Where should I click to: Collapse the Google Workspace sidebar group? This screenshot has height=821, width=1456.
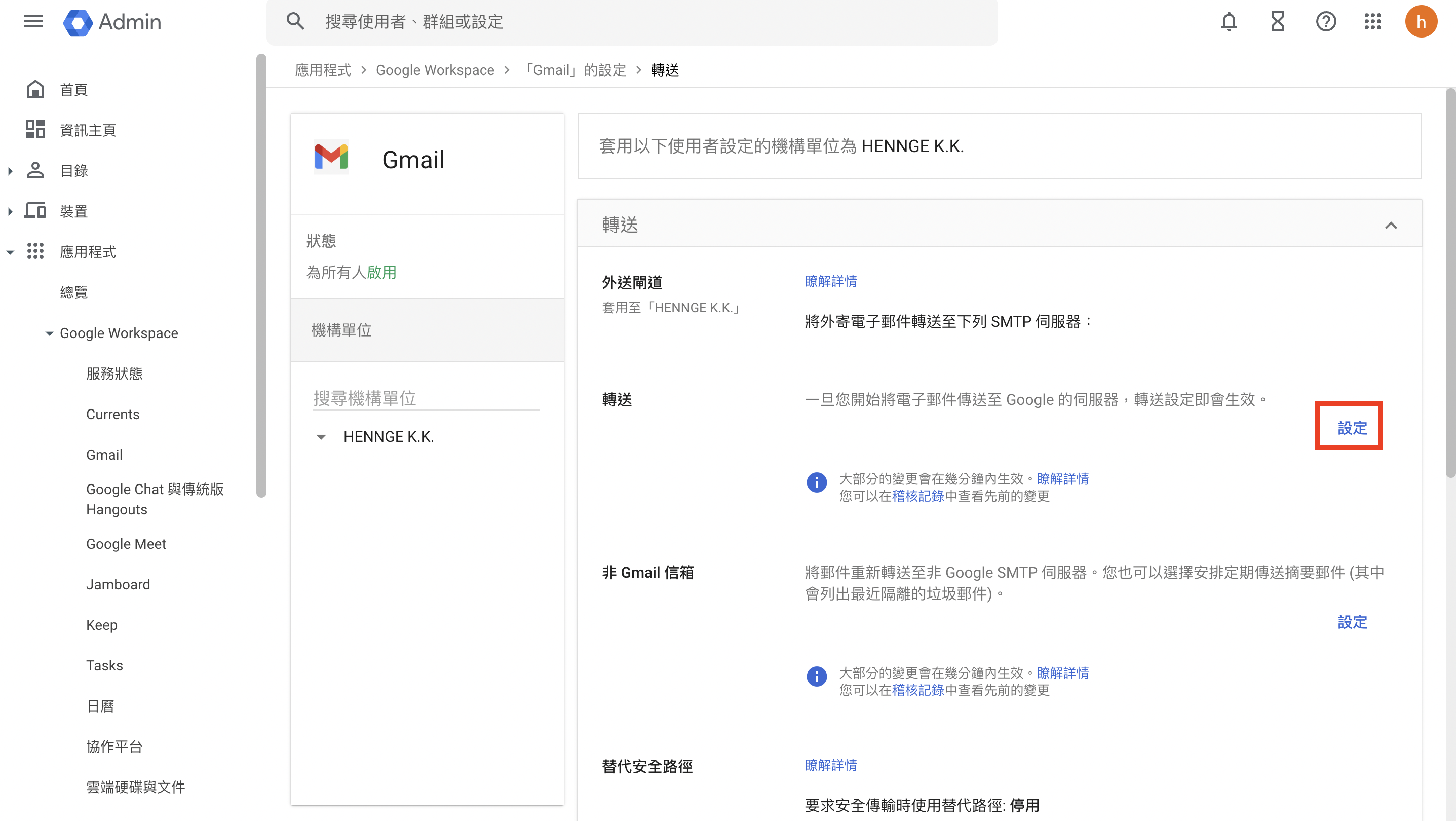(50, 333)
